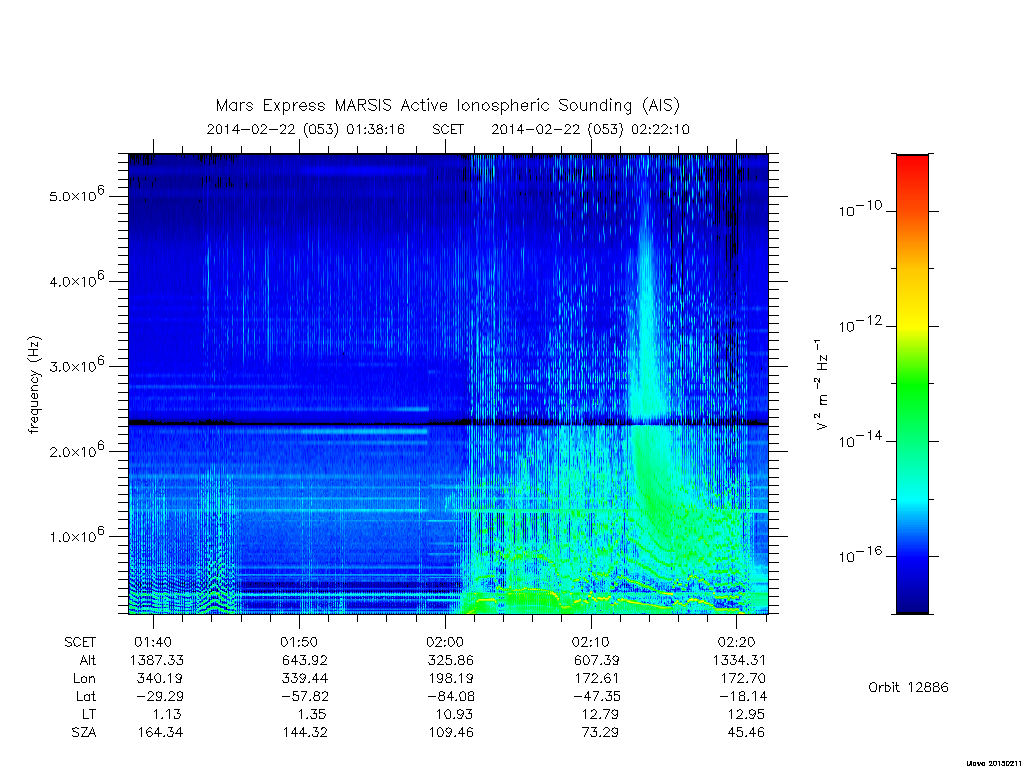1024x768 pixels.
Task: Click the 02:00 SCET time axis label
Action: pos(445,642)
